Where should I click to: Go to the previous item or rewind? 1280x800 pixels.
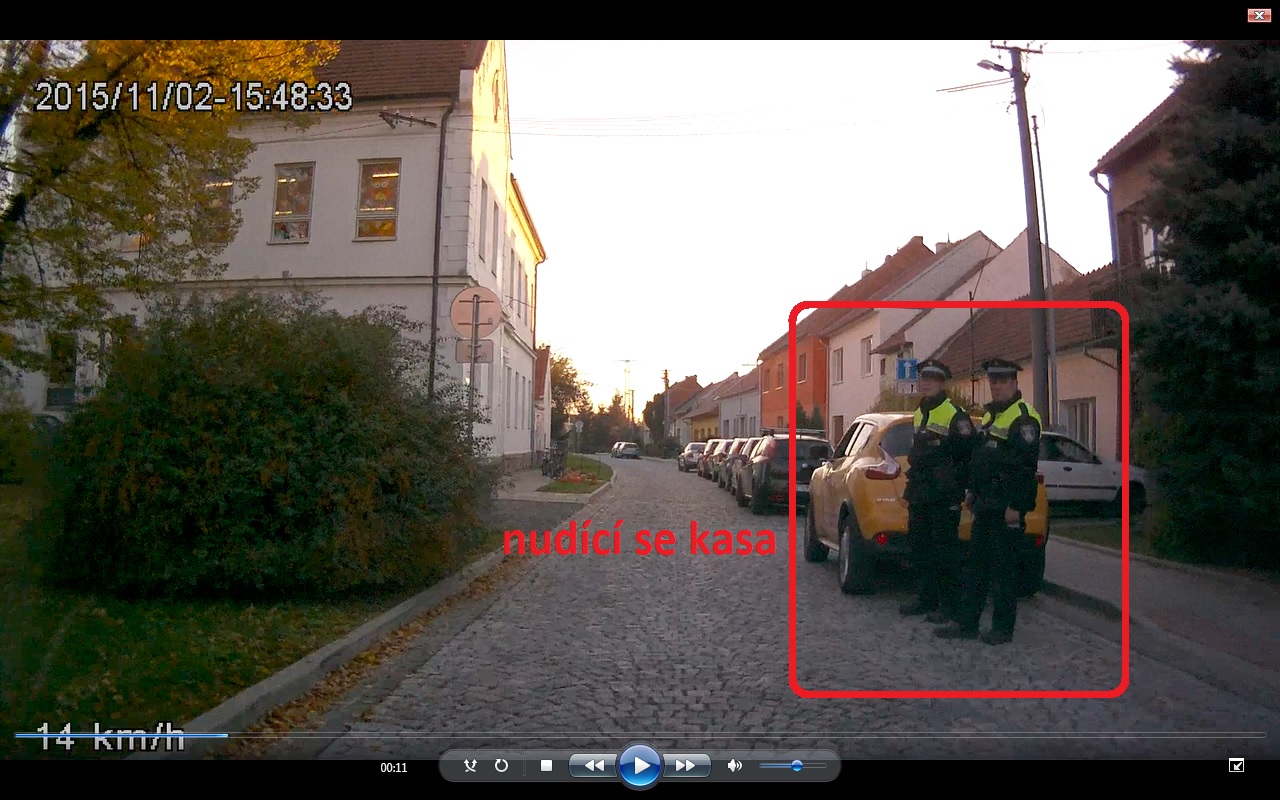(594, 766)
